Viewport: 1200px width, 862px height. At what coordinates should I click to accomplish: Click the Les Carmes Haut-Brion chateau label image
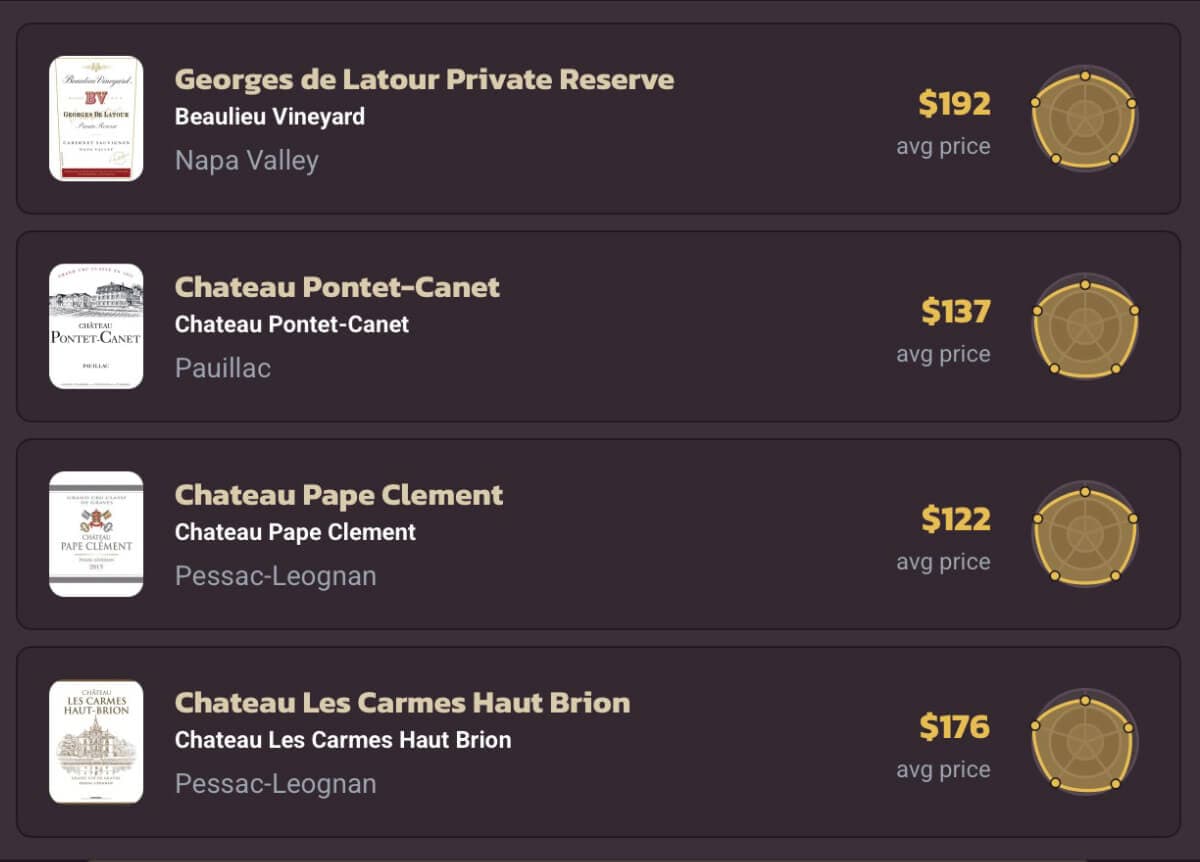(x=96, y=741)
